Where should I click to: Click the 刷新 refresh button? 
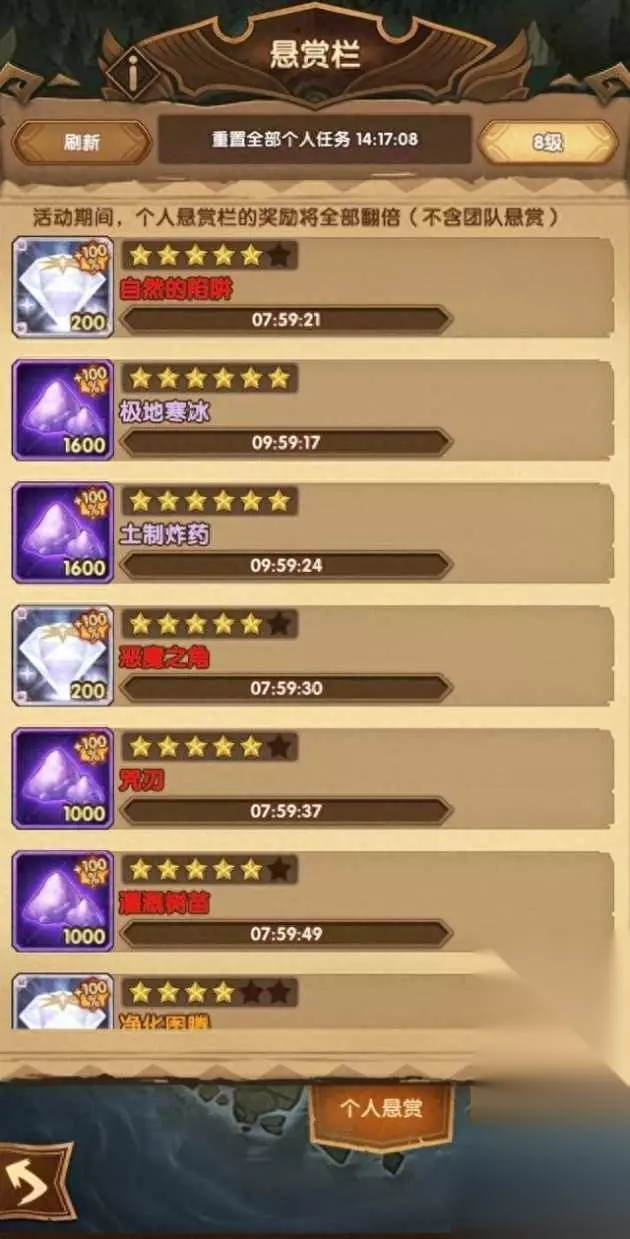81,142
